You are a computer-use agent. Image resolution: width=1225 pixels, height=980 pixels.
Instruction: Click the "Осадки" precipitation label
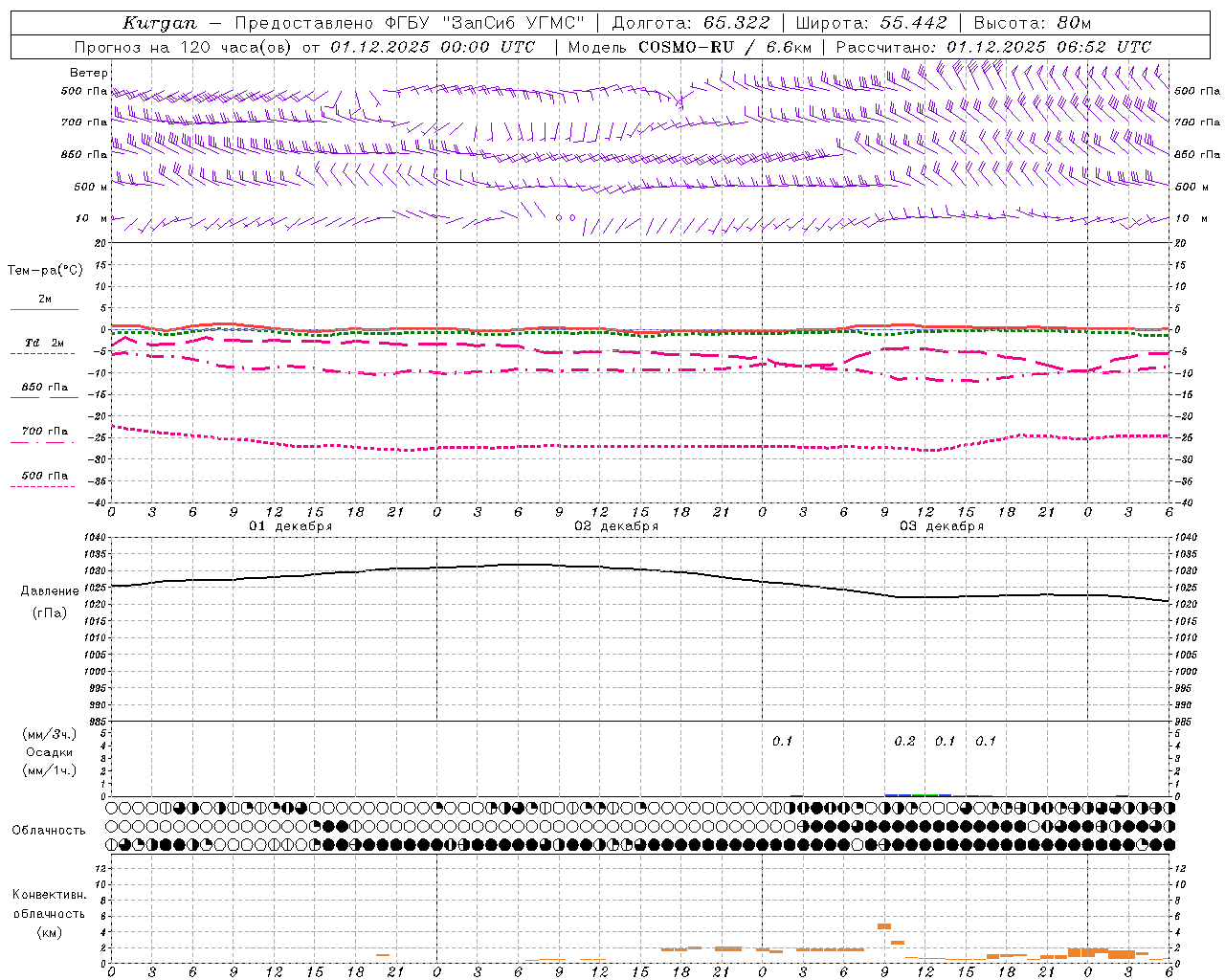50,752
